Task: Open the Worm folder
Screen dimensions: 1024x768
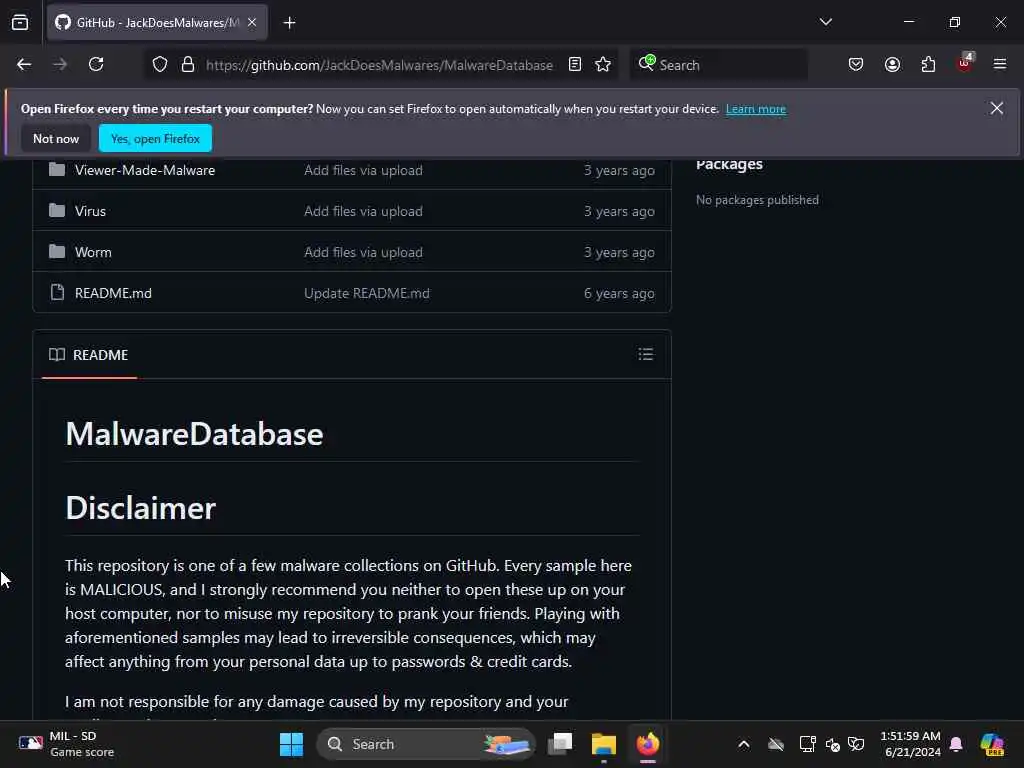Action: (x=93, y=252)
